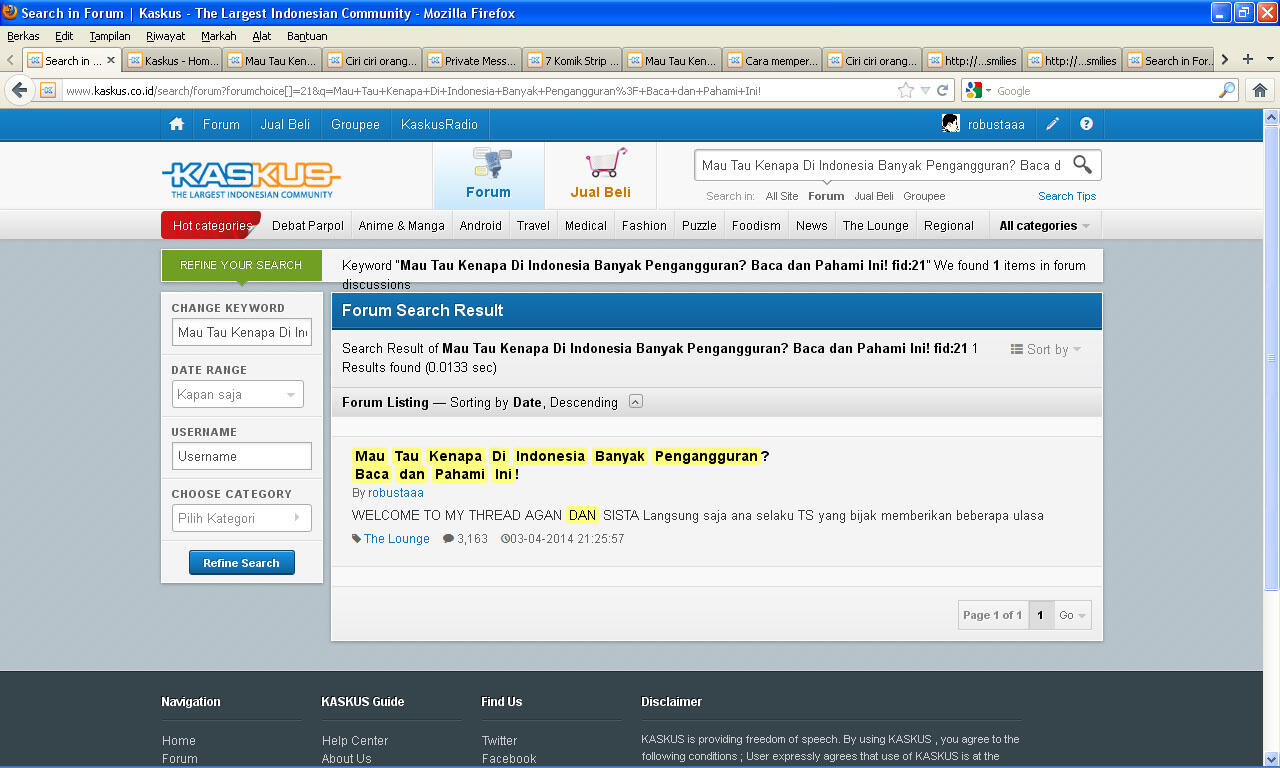Open the Firefox home button
1280x768 pixels.
tap(1260, 90)
